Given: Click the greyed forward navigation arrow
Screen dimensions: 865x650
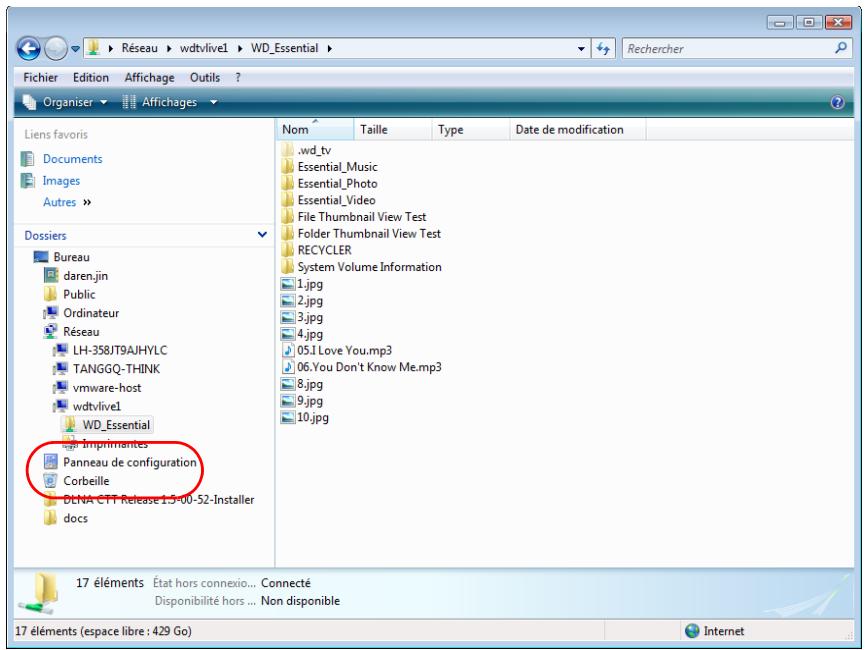Looking at the screenshot, I should (x=55, y=49).
